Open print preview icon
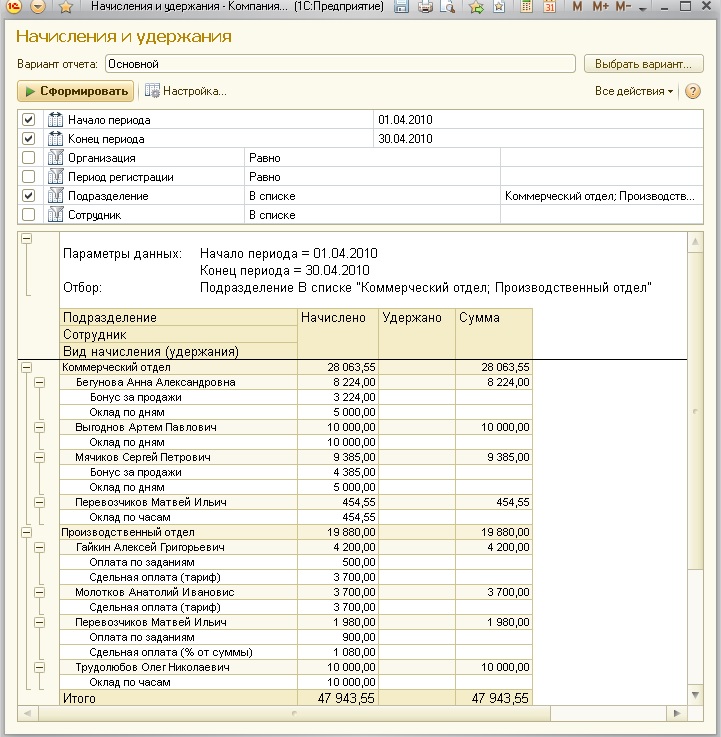 (x=447, y=8)
